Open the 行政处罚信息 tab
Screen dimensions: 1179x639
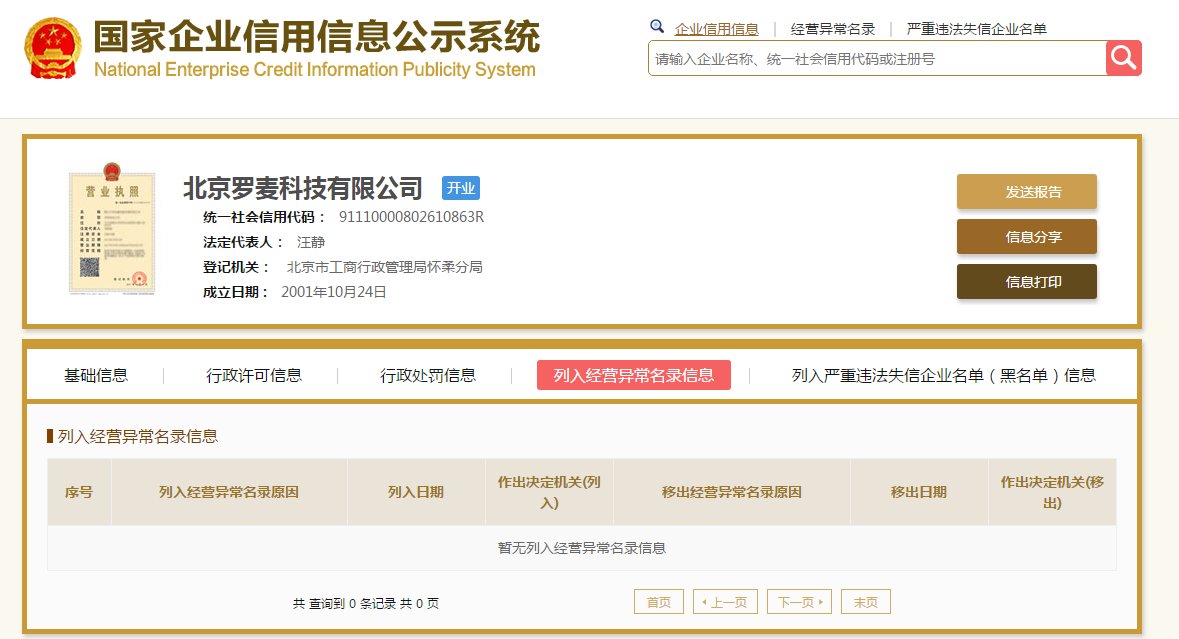[x=427, y=375]
